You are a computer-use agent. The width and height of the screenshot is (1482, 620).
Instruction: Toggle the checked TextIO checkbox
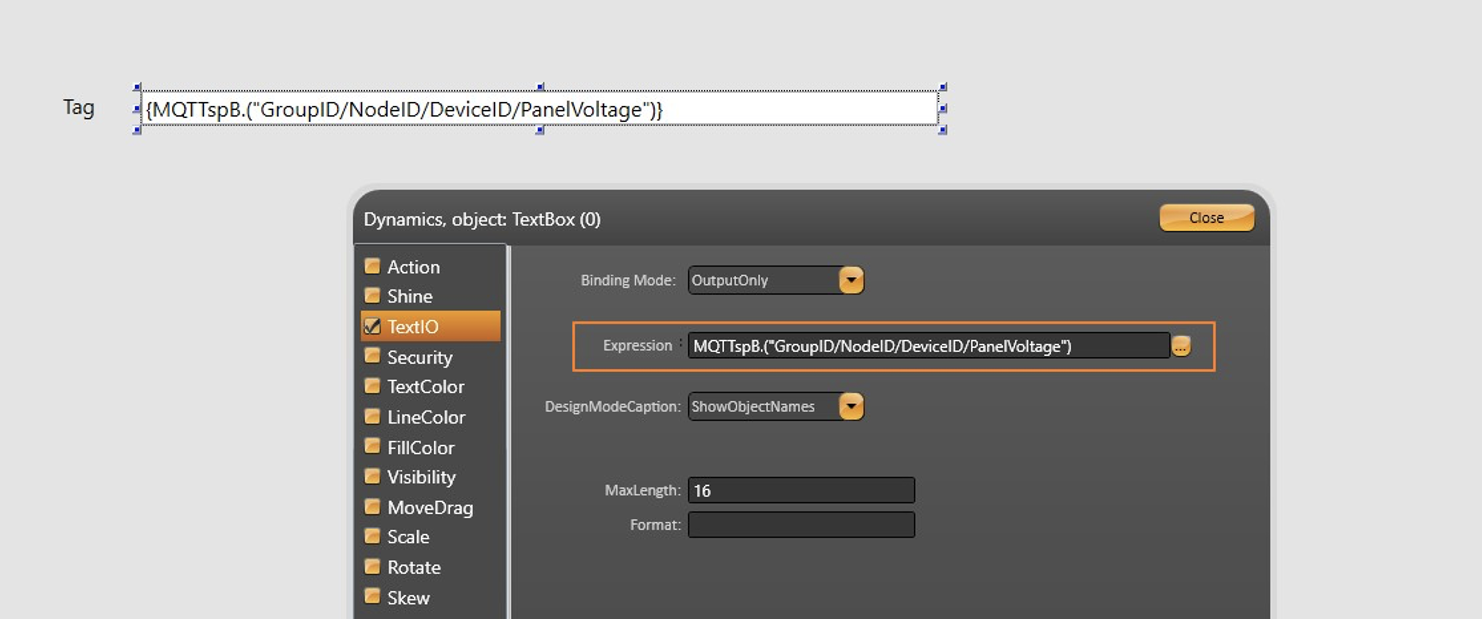[372, 327]
